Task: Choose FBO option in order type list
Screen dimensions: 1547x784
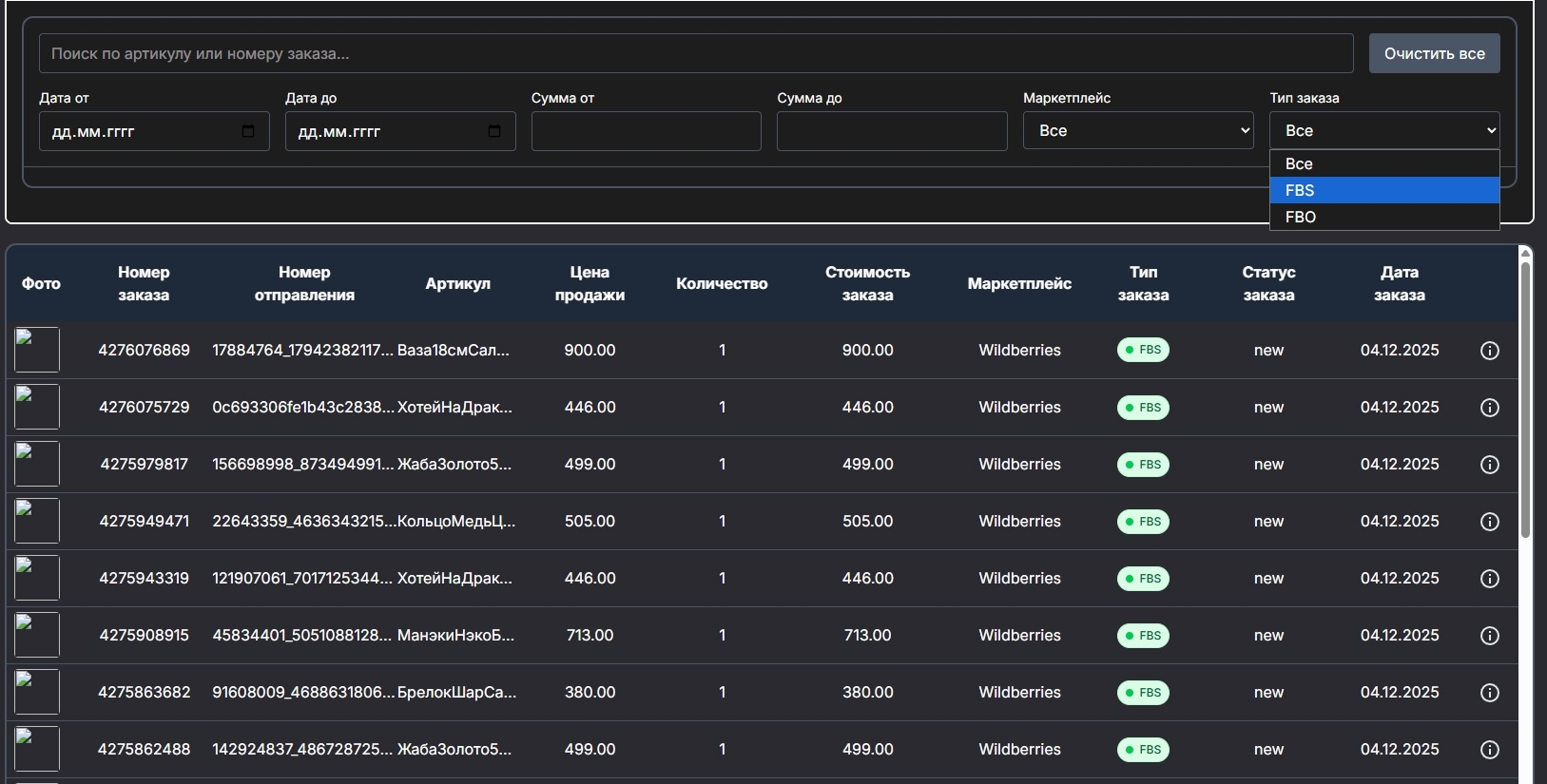Action: [1384, 217]
